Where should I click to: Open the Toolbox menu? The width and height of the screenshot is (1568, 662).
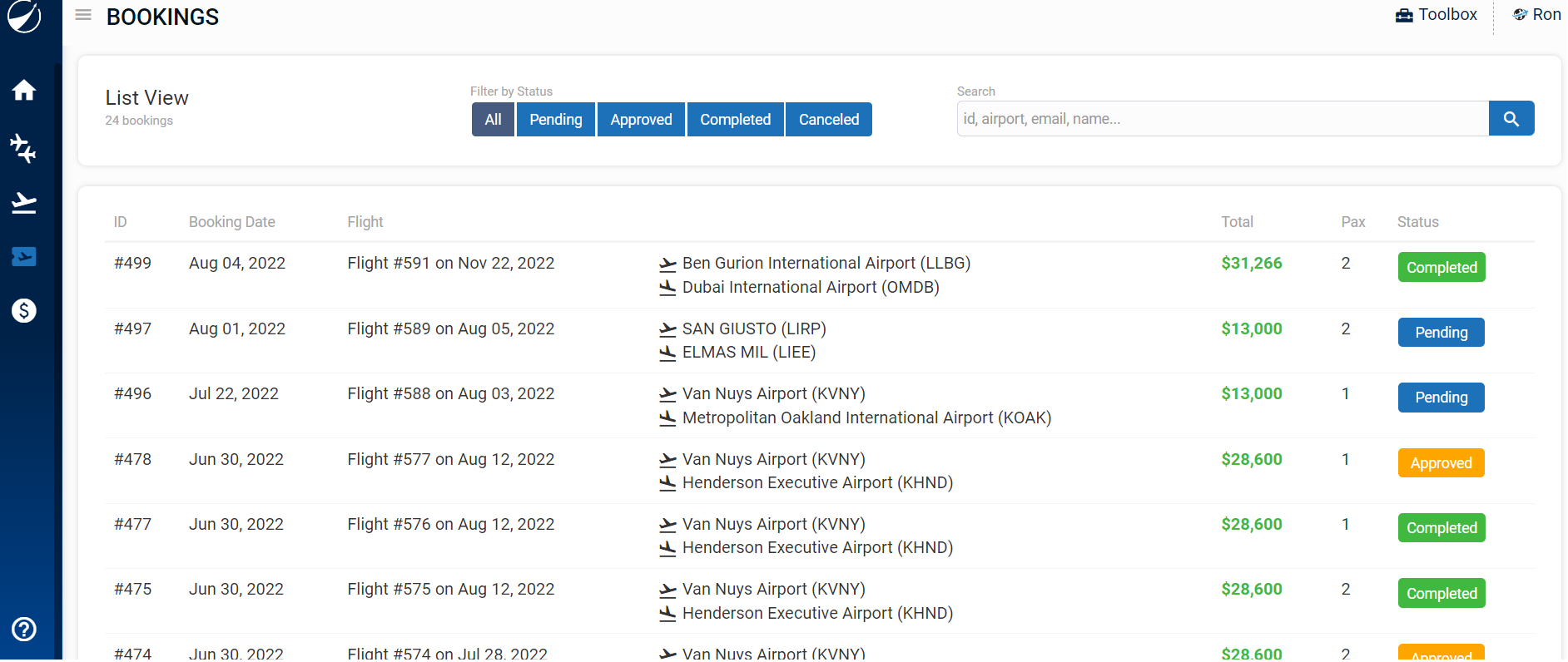pos(1437,15)
